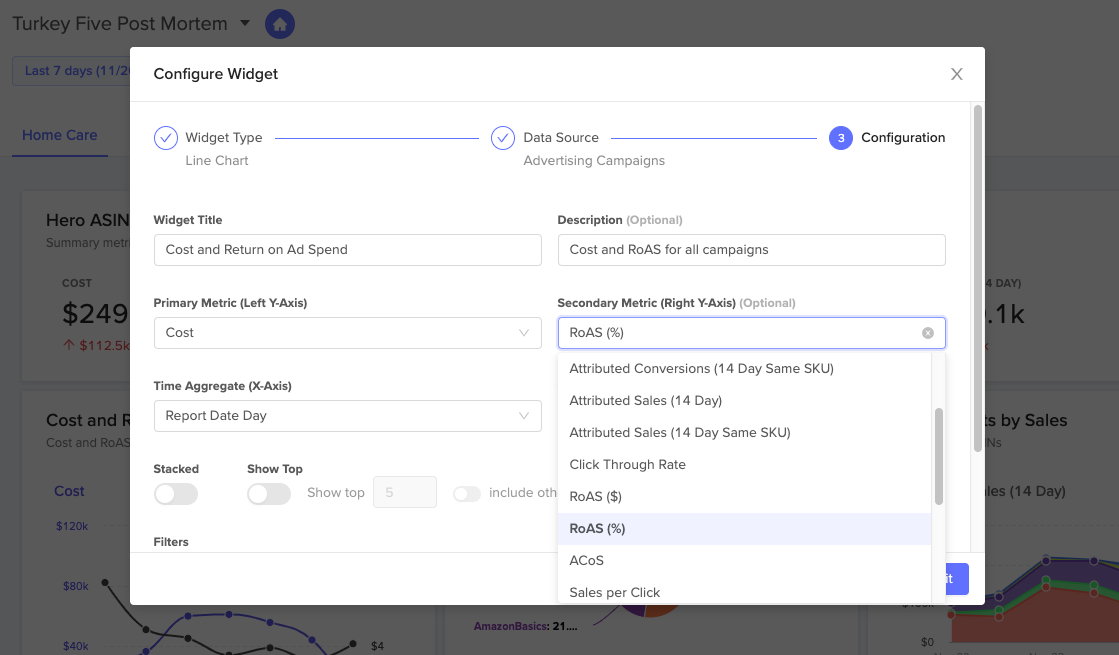Click the home icon beside the dashboard title
Viewport: 1119px width, 655px height.
coord(279,22)
